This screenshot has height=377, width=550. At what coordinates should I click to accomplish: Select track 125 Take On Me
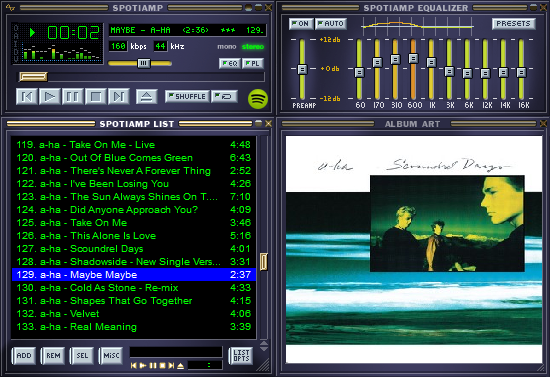(134, 223)
